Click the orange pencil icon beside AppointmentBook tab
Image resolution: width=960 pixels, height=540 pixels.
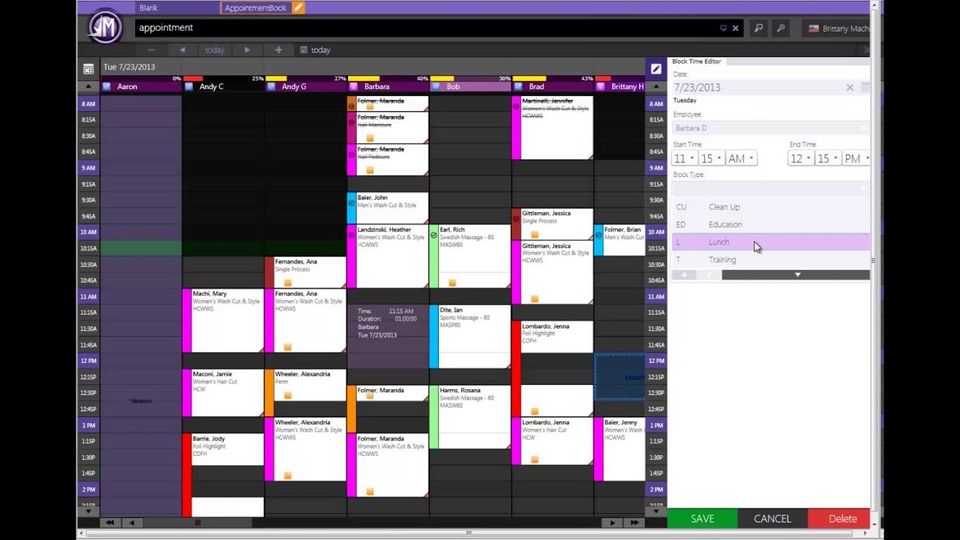tap(298, 8)
